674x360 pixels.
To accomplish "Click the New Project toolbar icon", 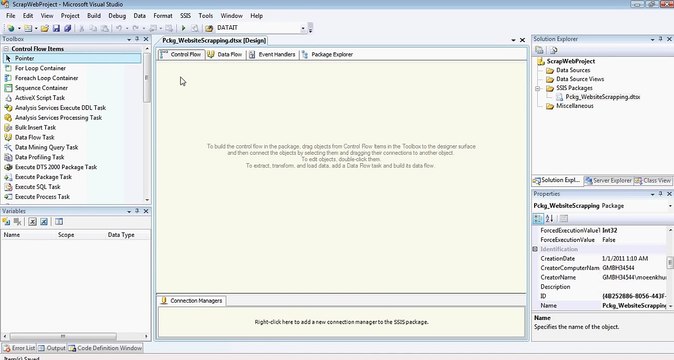I will [x=10, y=28].
